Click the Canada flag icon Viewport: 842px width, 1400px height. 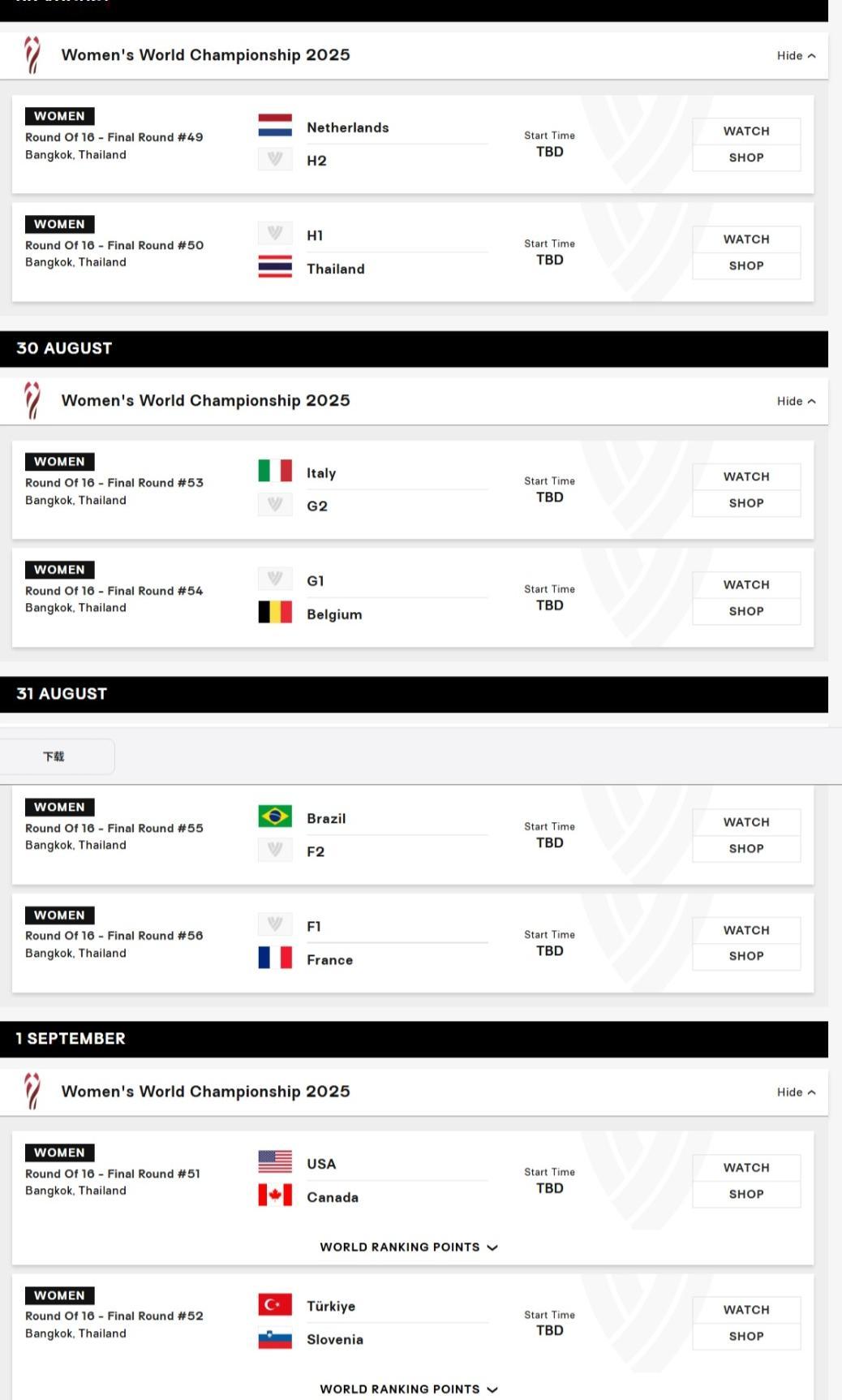275,1195
